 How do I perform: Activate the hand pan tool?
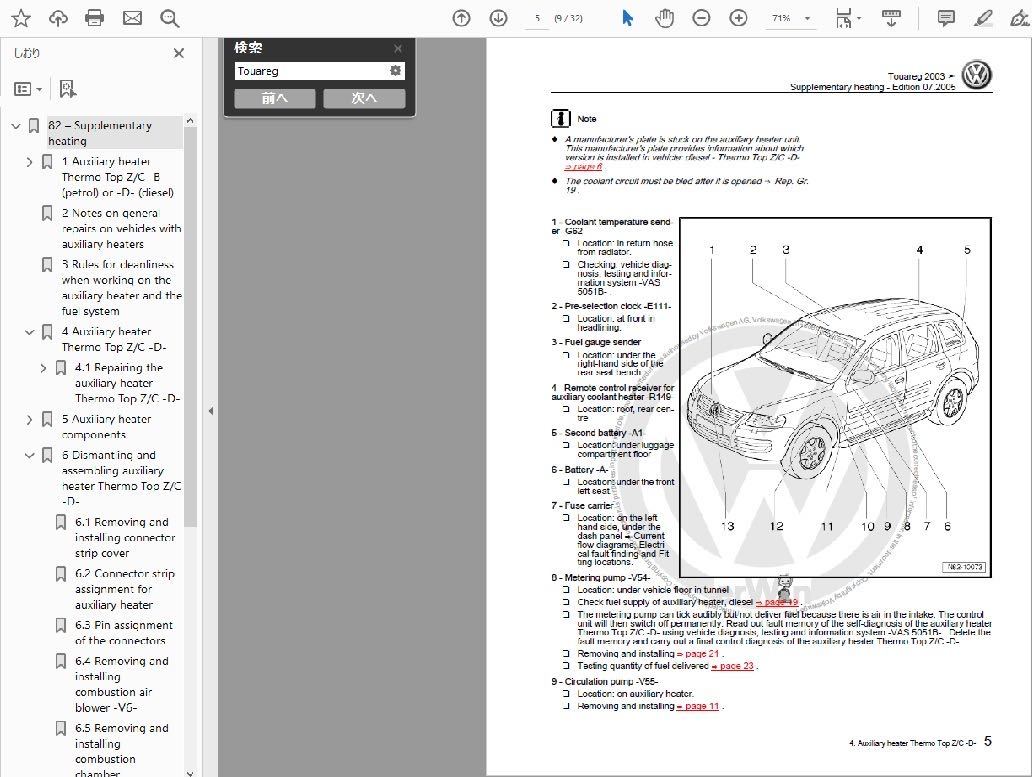(x=665, y=18)
